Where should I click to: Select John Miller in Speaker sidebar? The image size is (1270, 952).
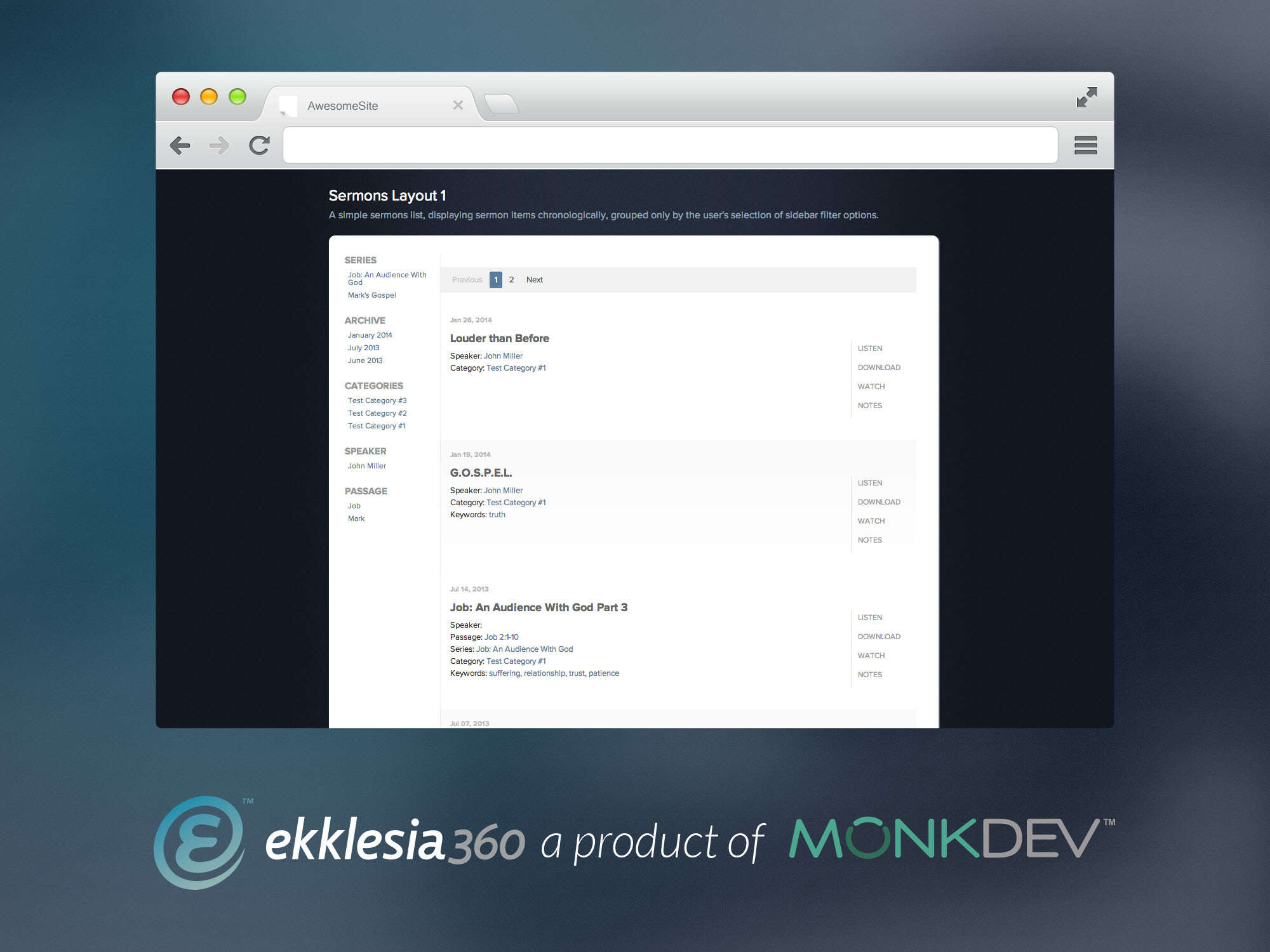366,466
